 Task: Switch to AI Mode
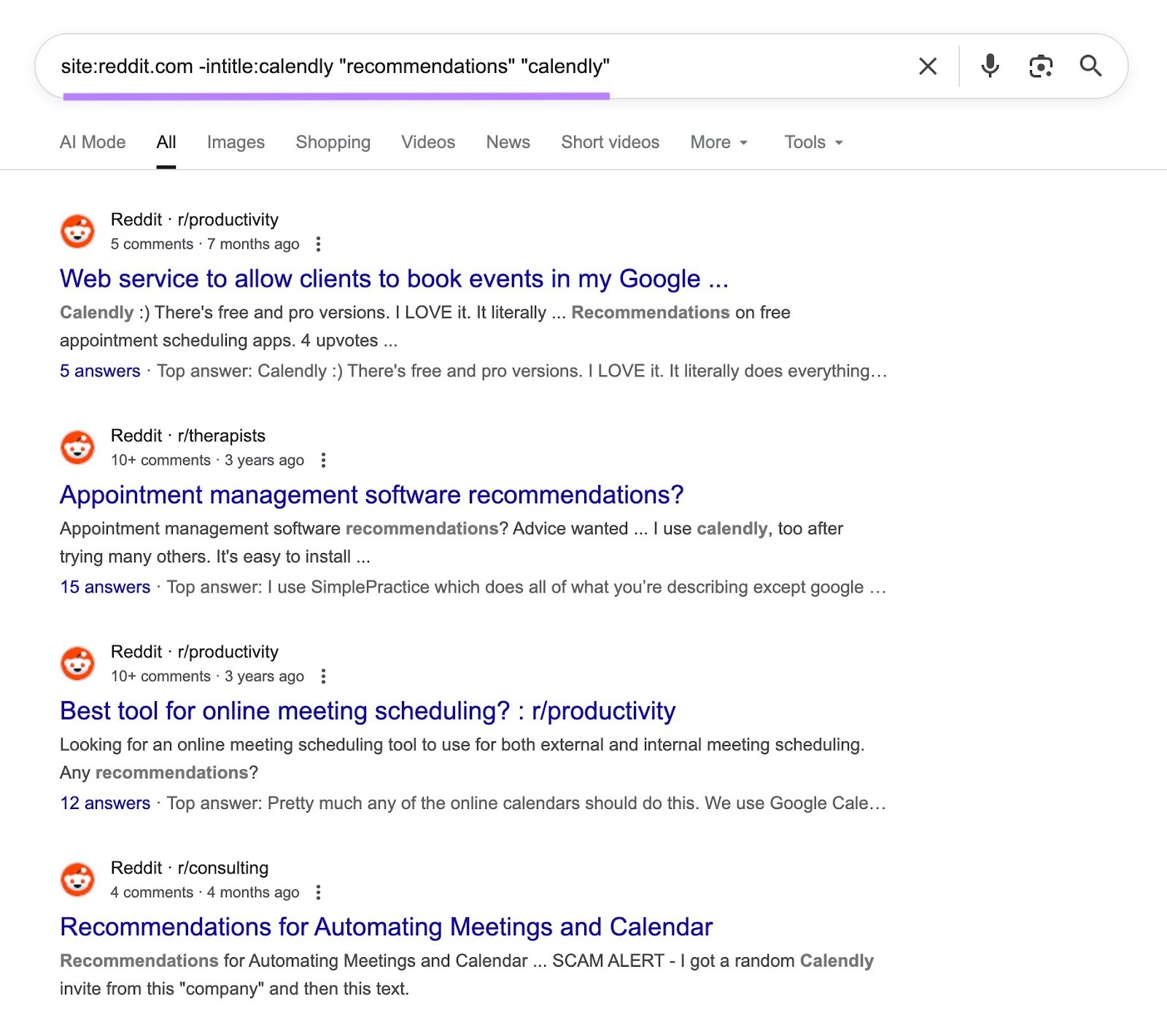point(92,142)
